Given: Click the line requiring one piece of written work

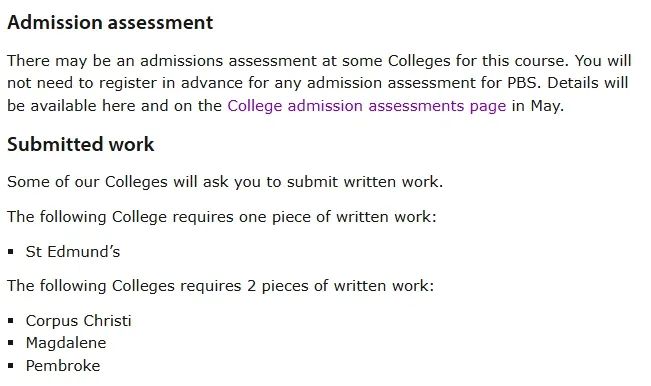Looking at the screenshot, I should tap(222, 217).
